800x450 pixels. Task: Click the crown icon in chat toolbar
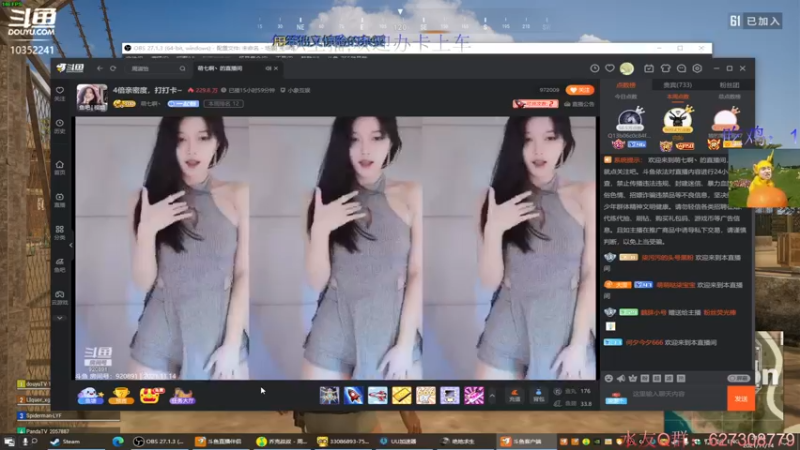pos(633,379)
